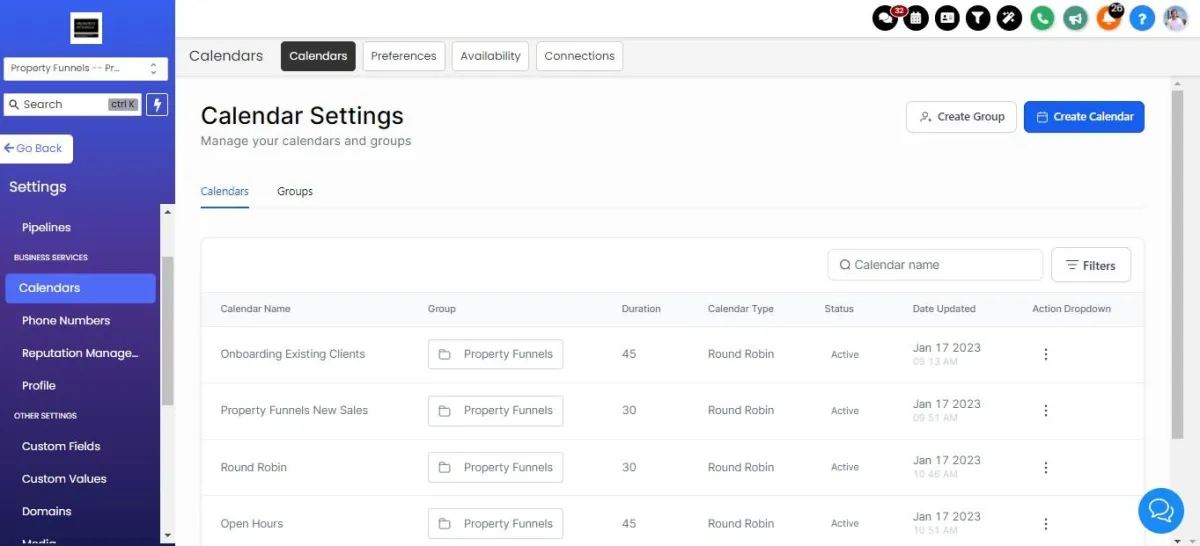
Task: Click the calendar icon in top bar
Action: [x=916, y=18]
